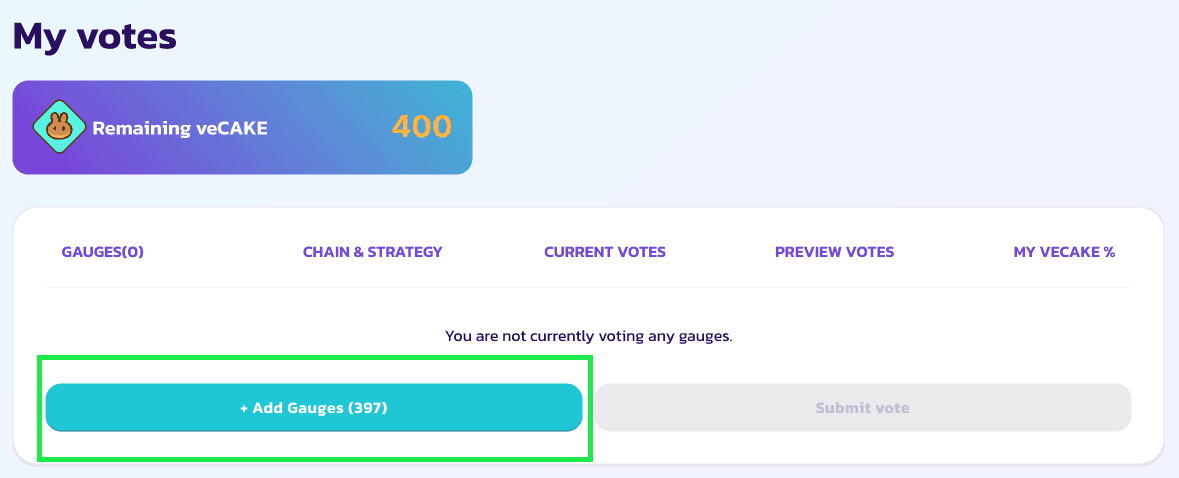Click the 'not currently voting any gauges' message
This screenshot has height=478, width=1179.
pos(589,336)
